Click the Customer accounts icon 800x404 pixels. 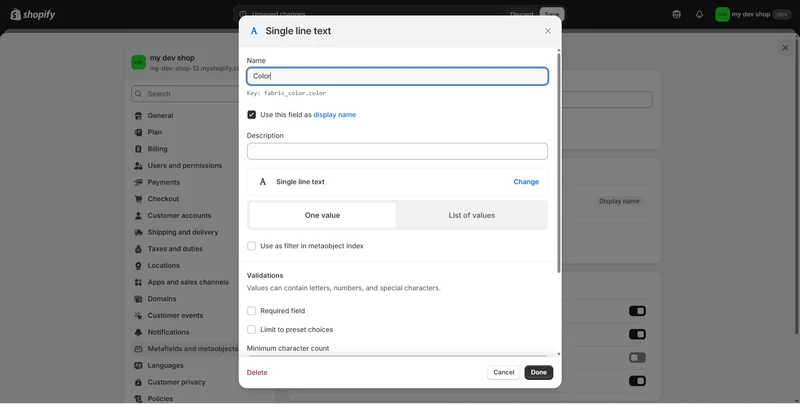[138, 216]
